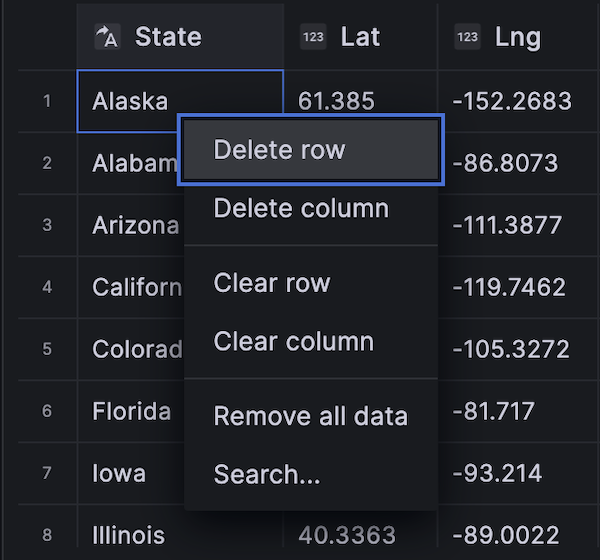The width and height of the screenshot is (600, 560).
Task: Click the Lng cell showing -152.2683
Action: coord(512,100)
